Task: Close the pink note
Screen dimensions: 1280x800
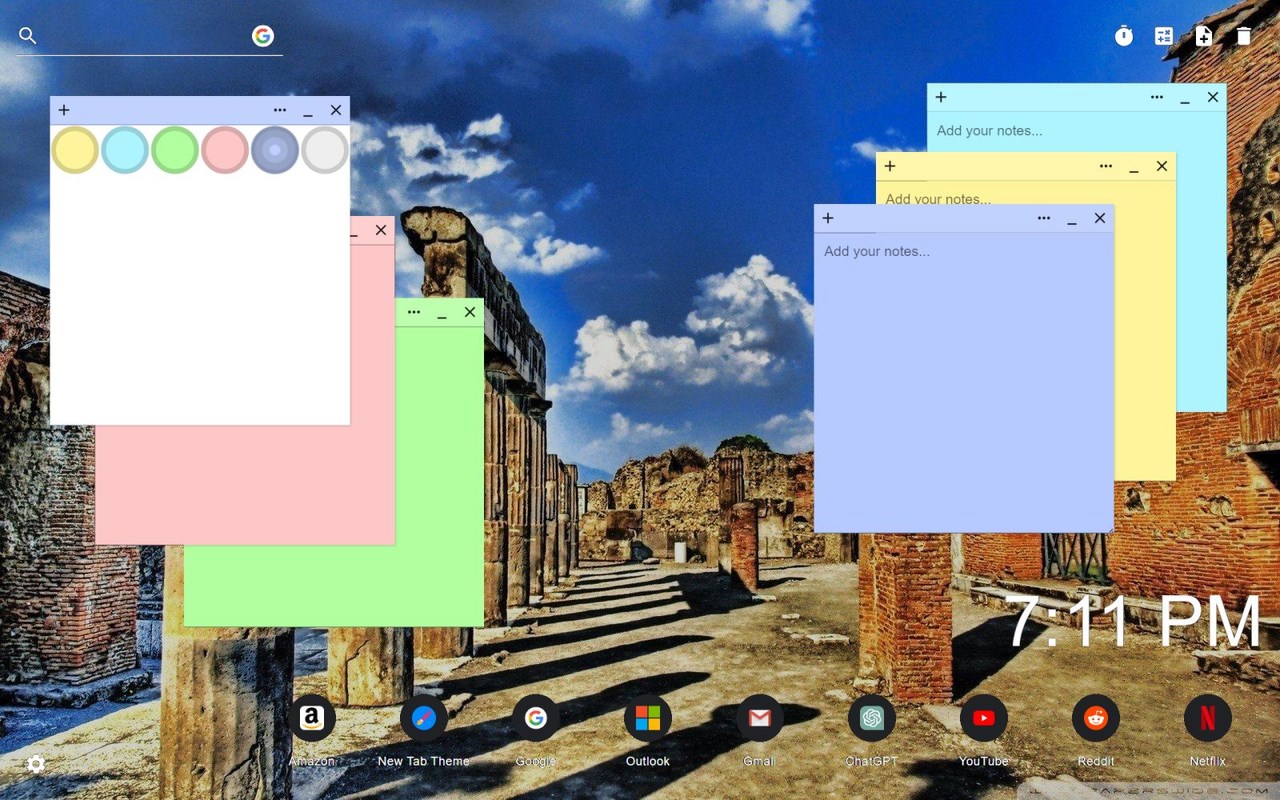Action: pos(381,230)
